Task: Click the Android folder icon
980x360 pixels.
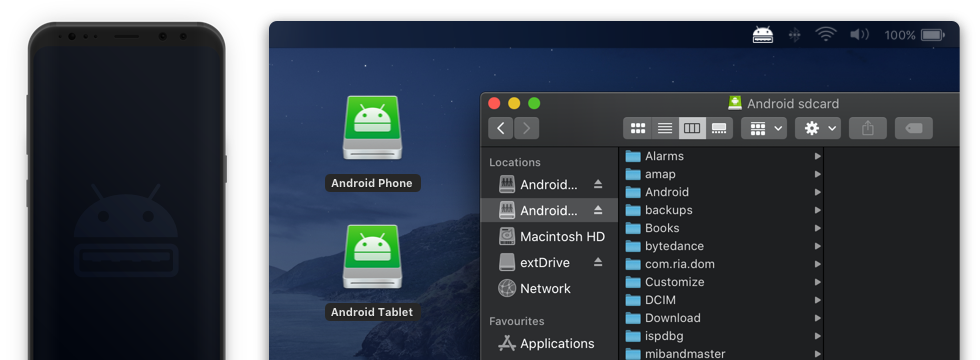Action: (x=633, y=192)
